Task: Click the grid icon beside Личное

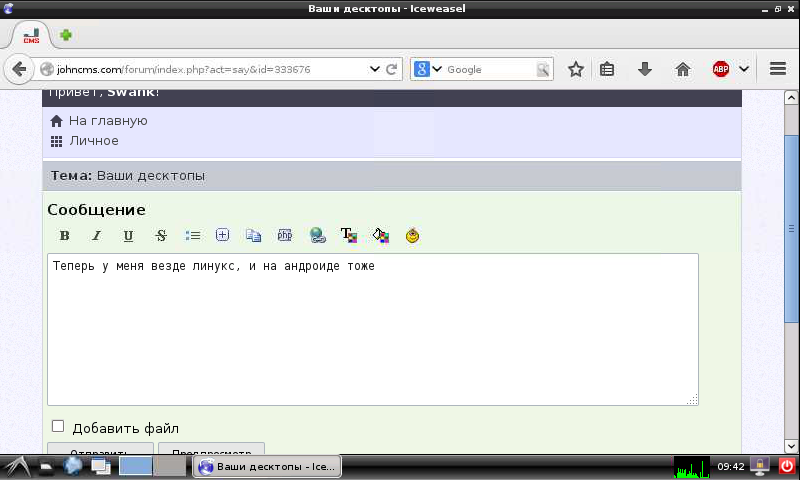Action: pyautogui.click(x=57, y=141)
